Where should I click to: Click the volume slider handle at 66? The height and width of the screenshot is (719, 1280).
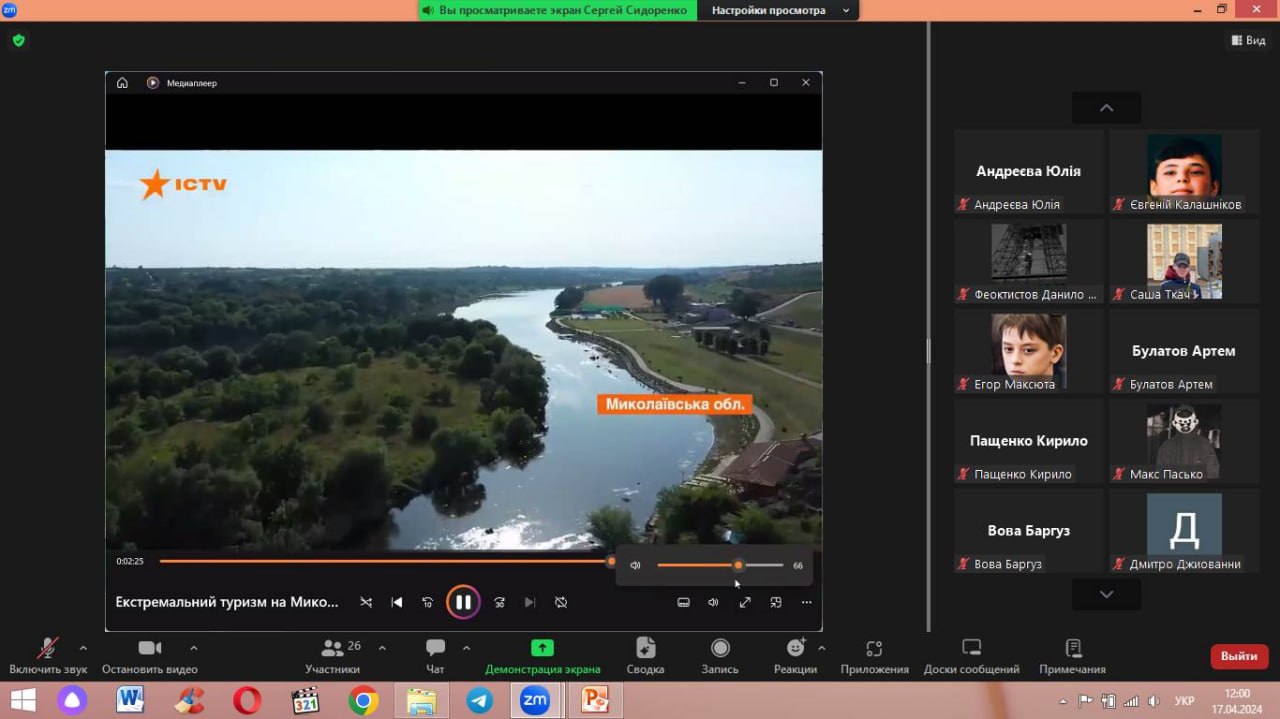tap(738, 565)
